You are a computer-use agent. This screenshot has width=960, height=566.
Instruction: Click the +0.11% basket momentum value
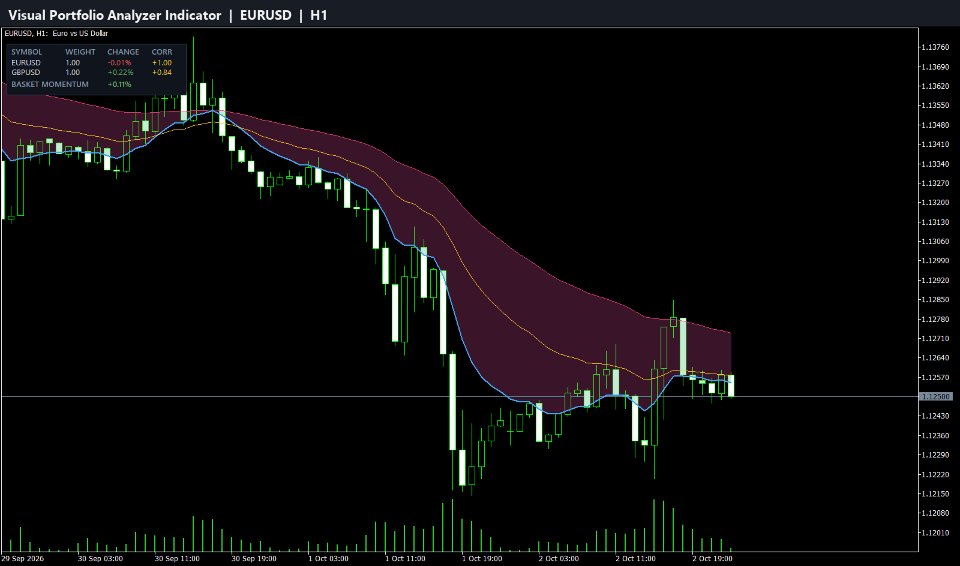coord(119,84)
